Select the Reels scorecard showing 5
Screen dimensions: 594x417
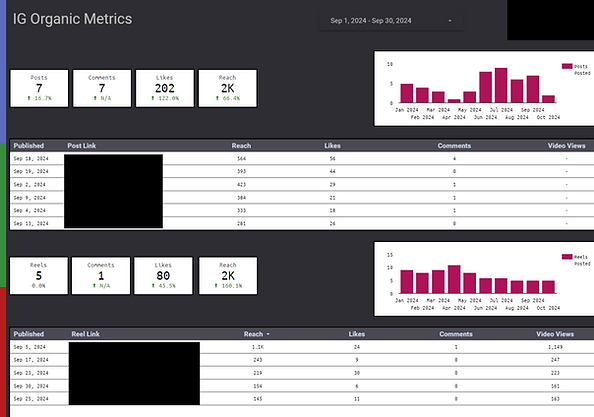coord(39,276)
